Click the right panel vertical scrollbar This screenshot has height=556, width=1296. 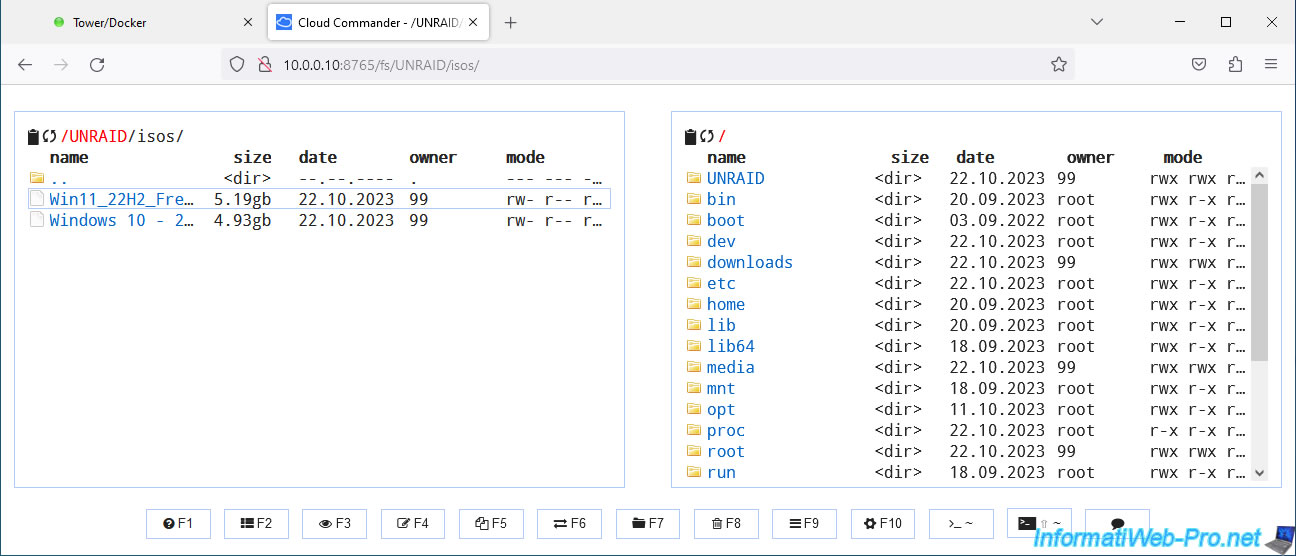[x=1259, y=270]
